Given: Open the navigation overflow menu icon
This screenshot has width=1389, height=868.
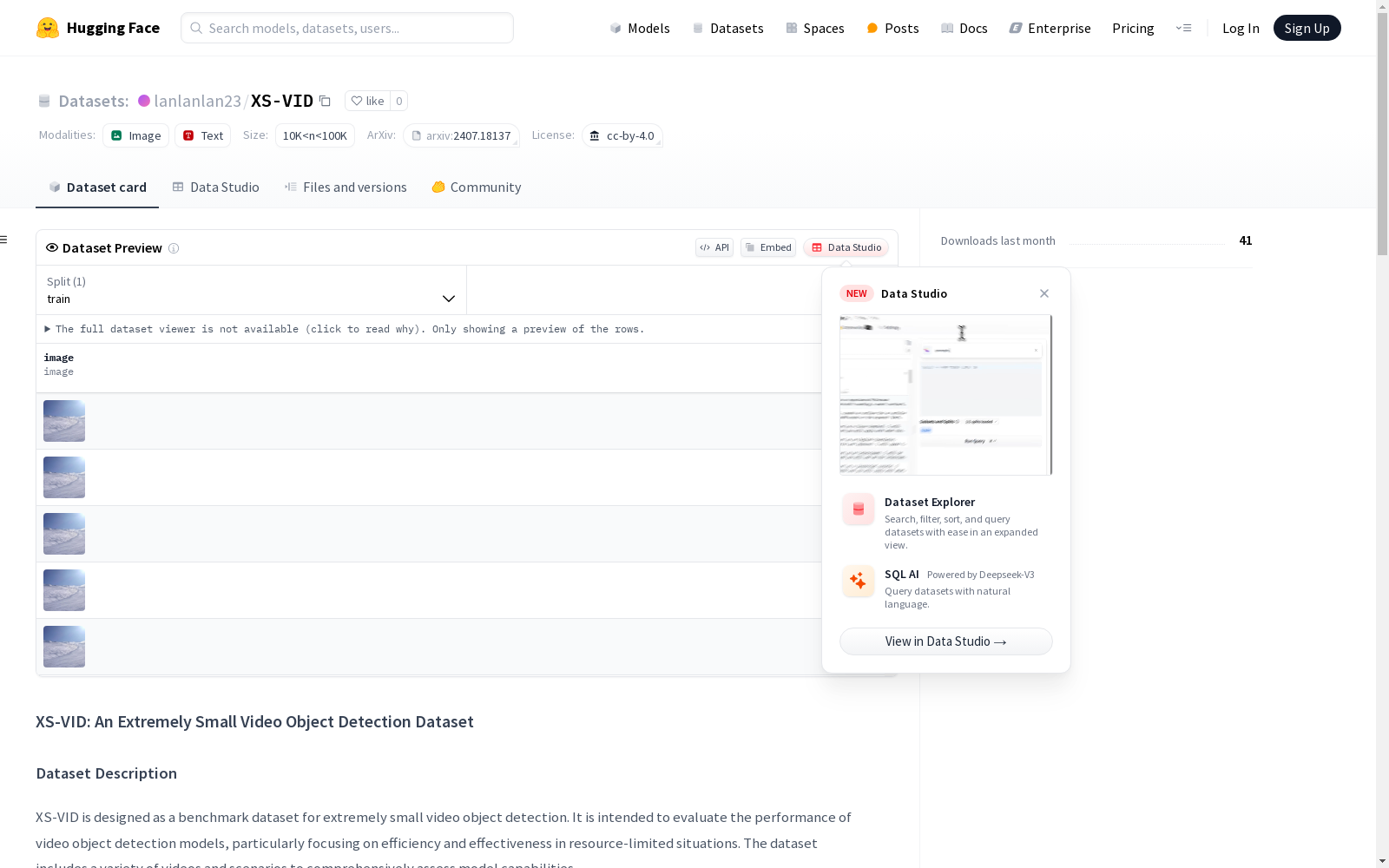Looking at the screenshot, I should [x=1183, y=28].
